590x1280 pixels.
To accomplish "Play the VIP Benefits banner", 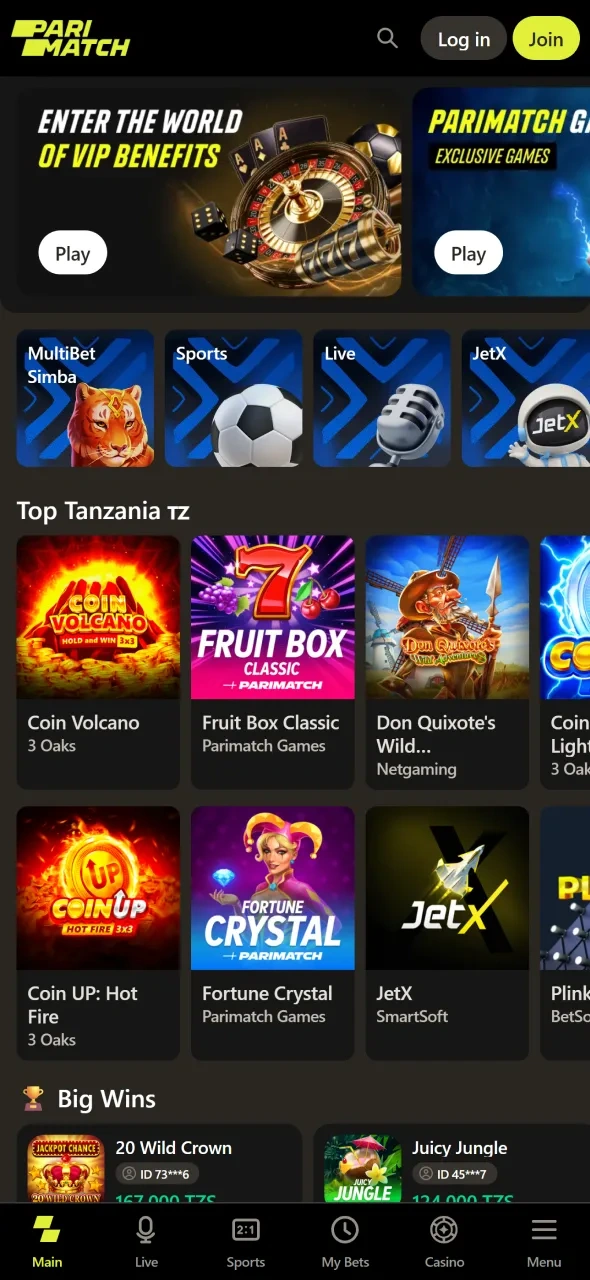I will pos(72,254).
